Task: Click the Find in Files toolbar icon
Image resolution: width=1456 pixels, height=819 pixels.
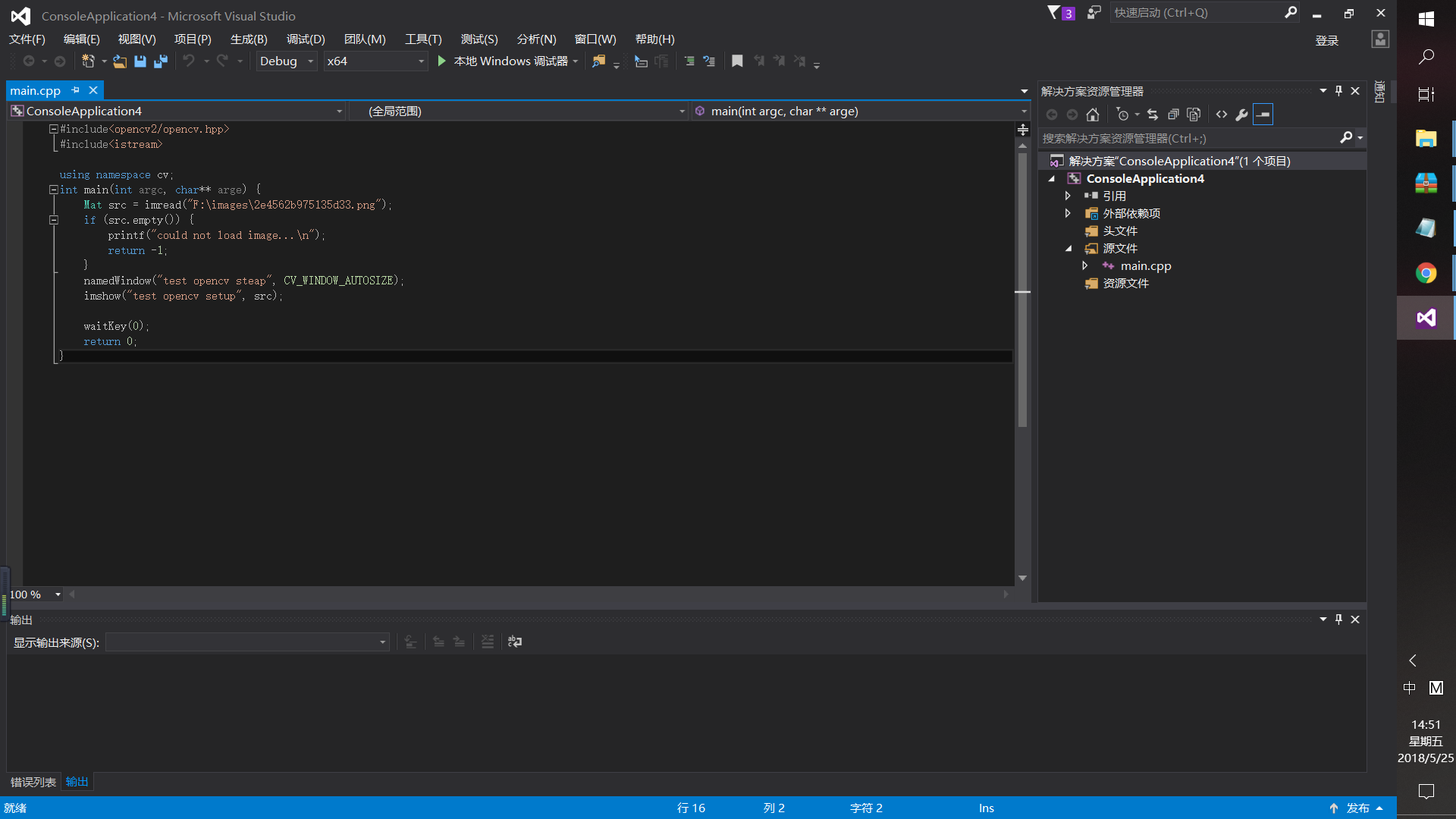Action: coord(599,61)
